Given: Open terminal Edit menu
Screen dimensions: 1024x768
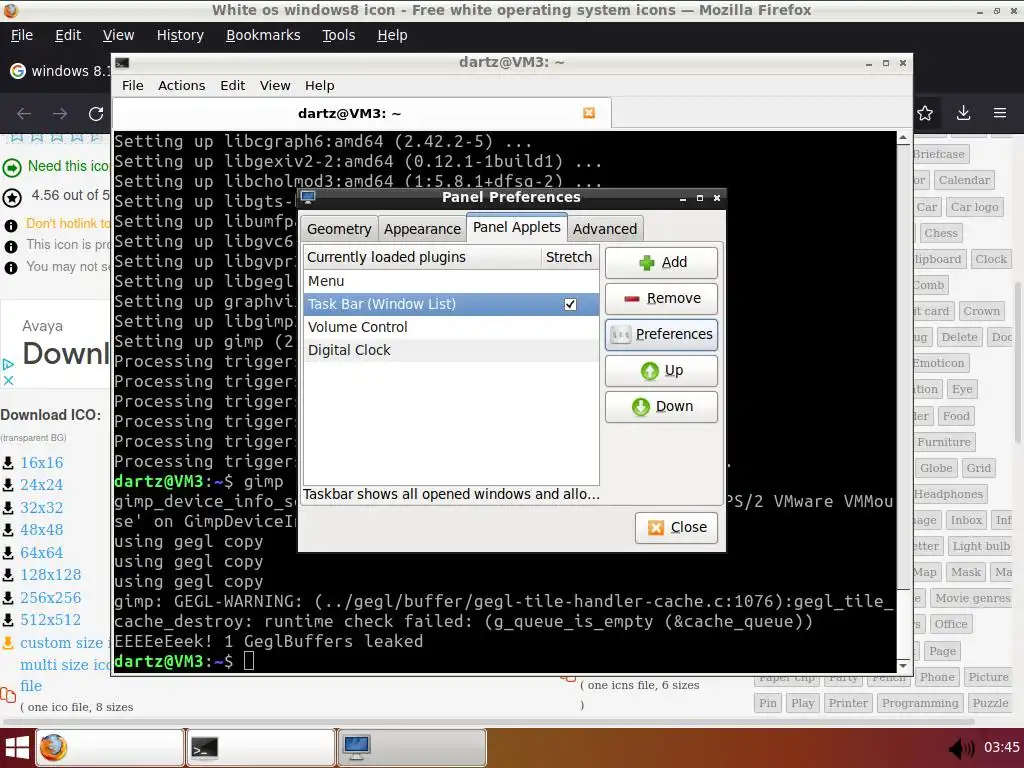Looking at the screenshot, I should pos(232,86).
